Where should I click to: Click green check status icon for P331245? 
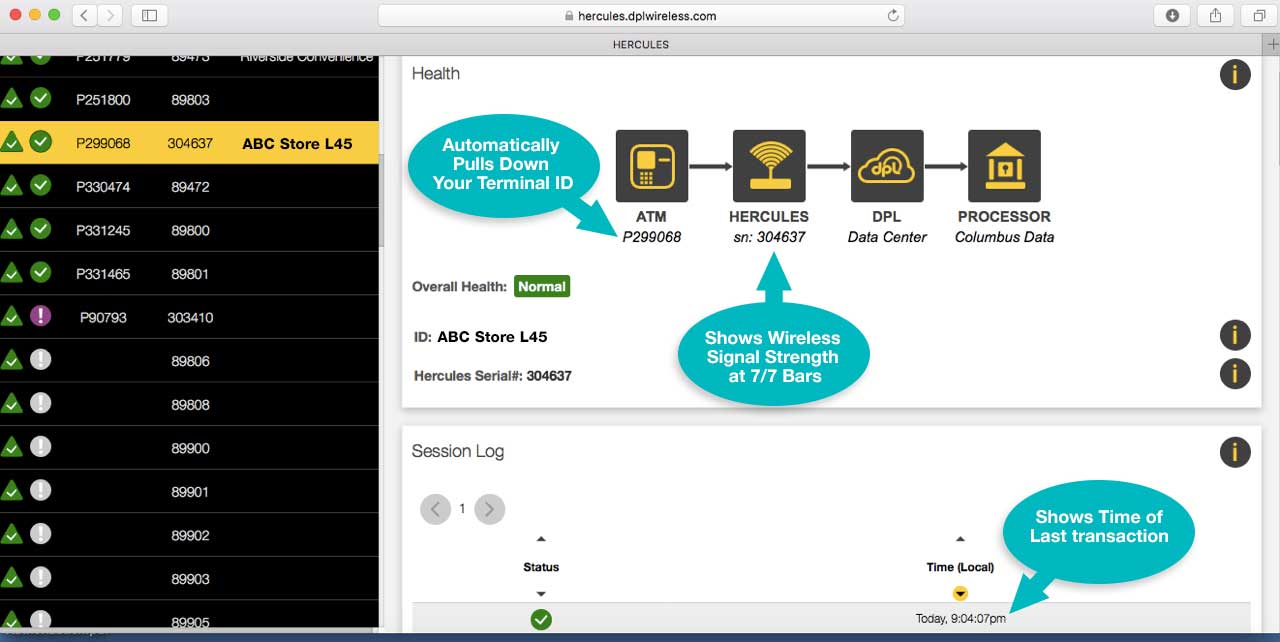(40, 229)
